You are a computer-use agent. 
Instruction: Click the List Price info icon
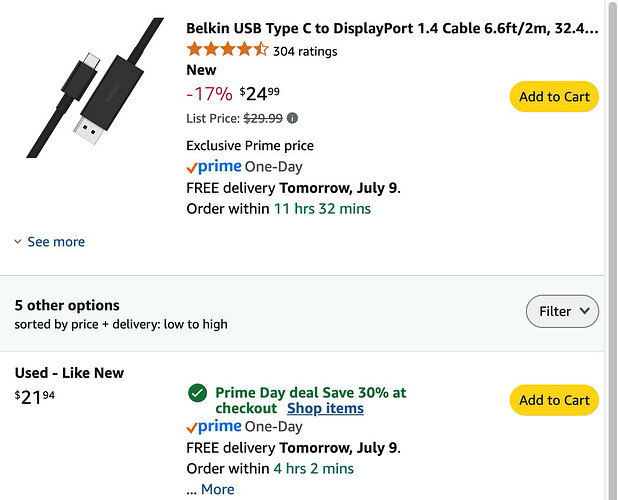[x=292, y=118]
